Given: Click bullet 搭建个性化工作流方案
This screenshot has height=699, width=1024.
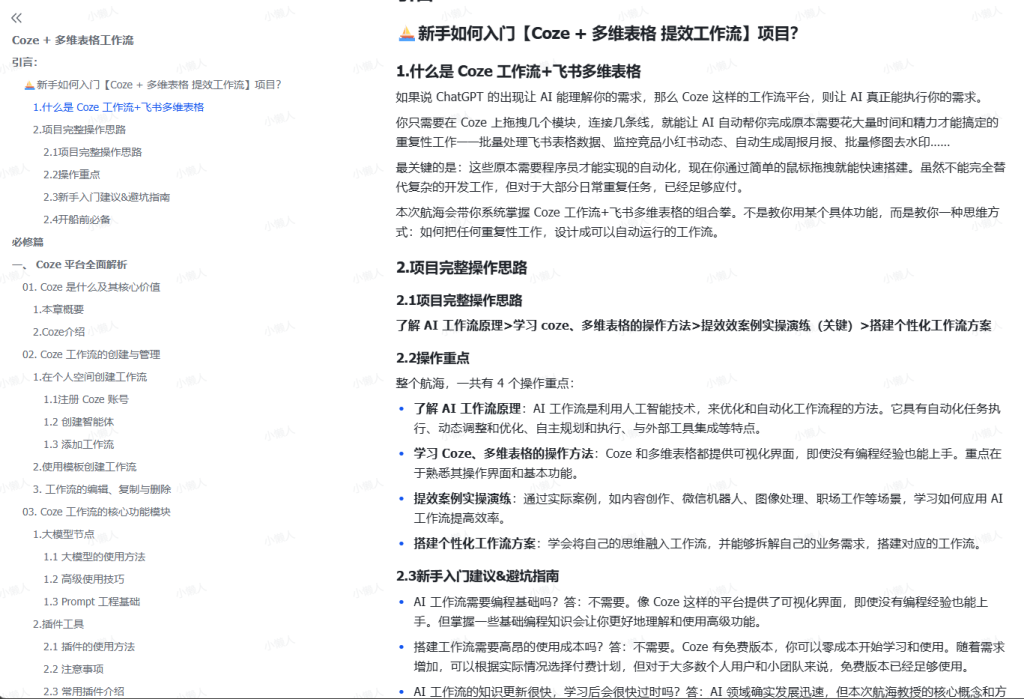Looking at the screenshot, I should (x=697, y=544).
